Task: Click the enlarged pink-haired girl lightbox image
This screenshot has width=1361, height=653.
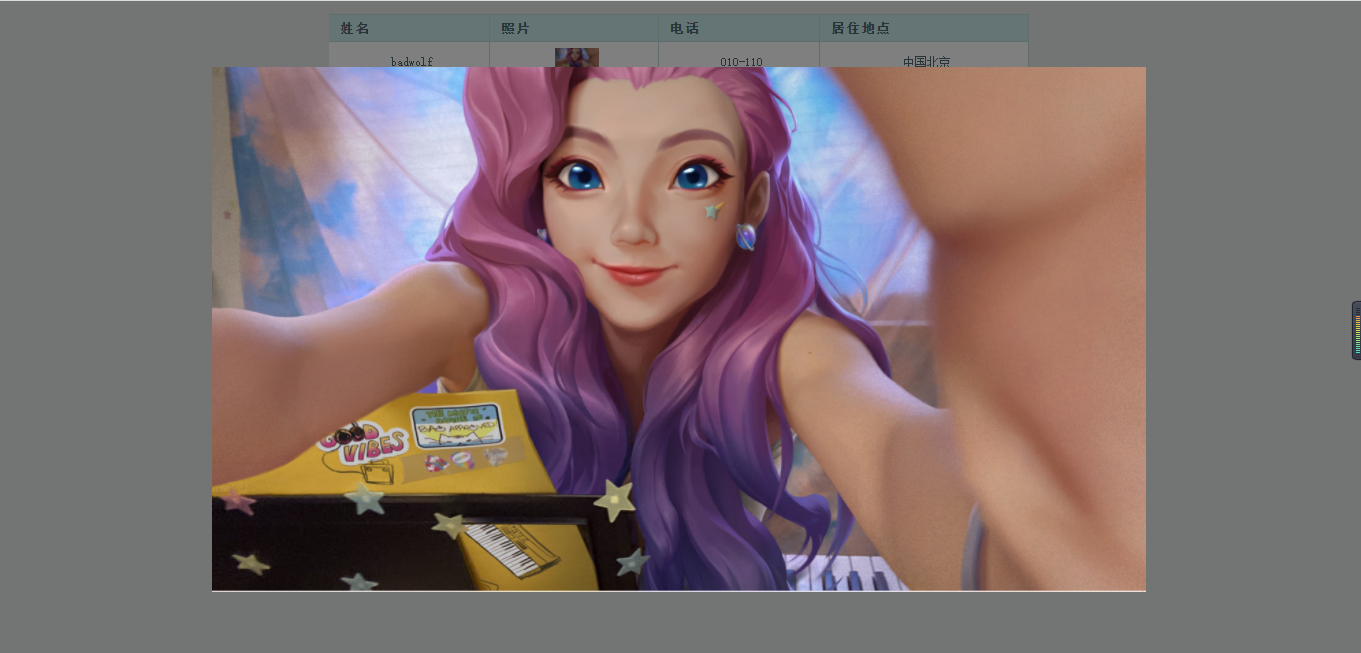Action: (x=679, y=329)
